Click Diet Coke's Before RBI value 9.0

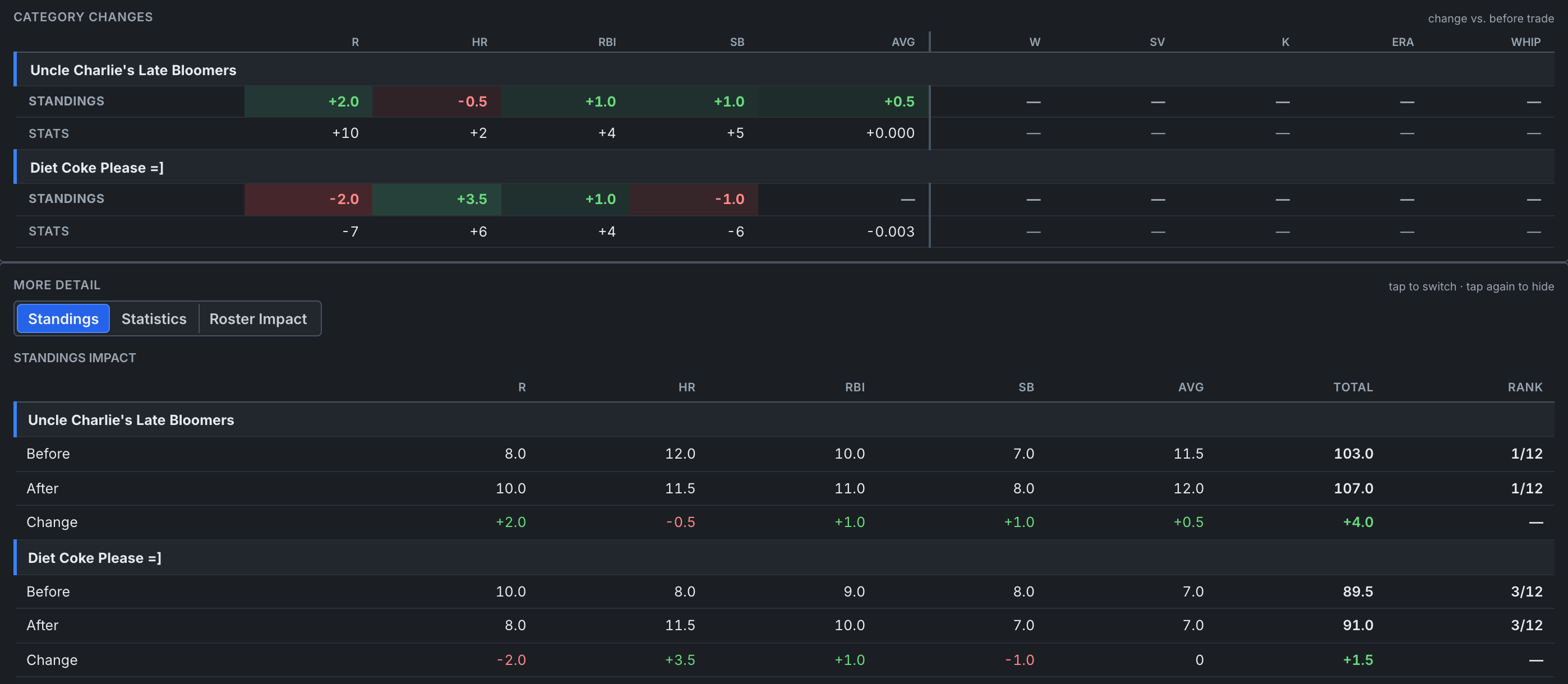click(x=854, y=591)
